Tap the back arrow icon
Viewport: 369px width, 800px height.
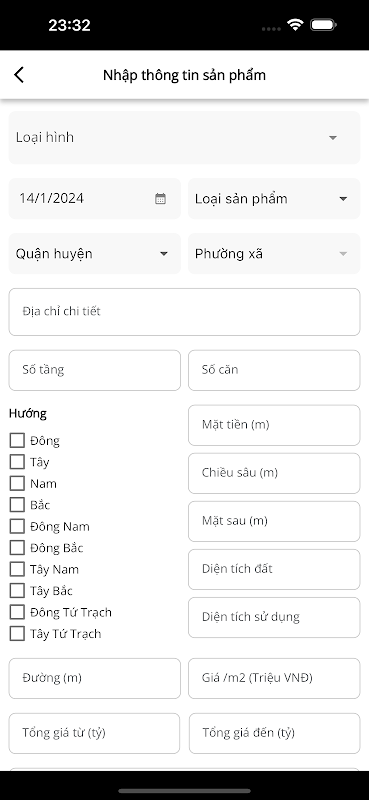(x=19, y=75)
